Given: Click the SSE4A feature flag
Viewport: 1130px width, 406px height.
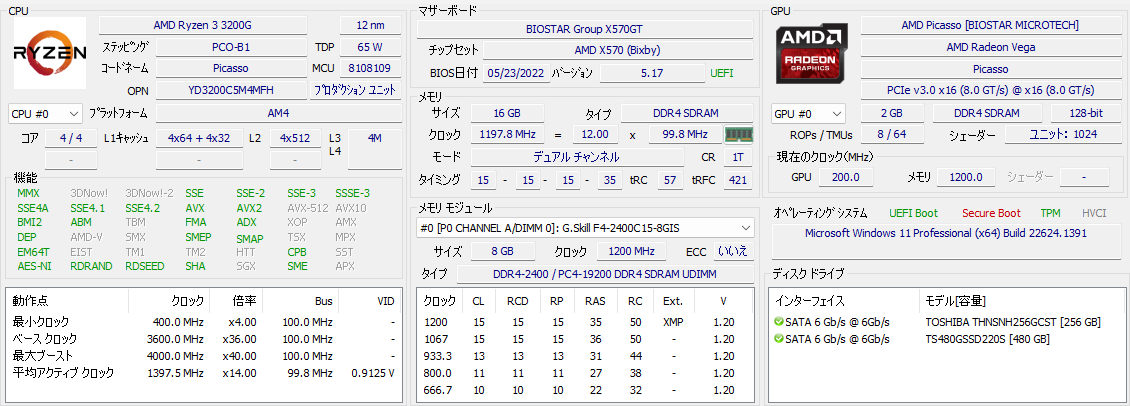Looking at the screenshot, I should pyautogui.click(x=32, y=208).
